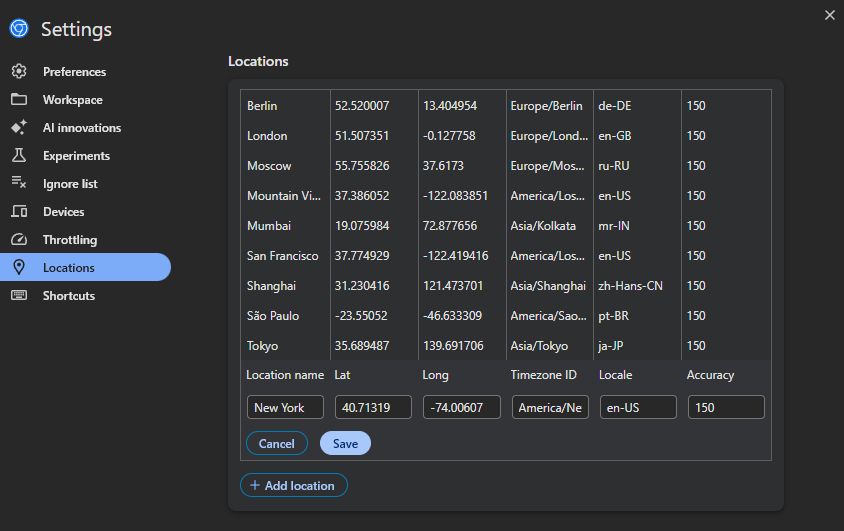Click the de-DE locale cell

pyautogui.click(x=615, y=105)
